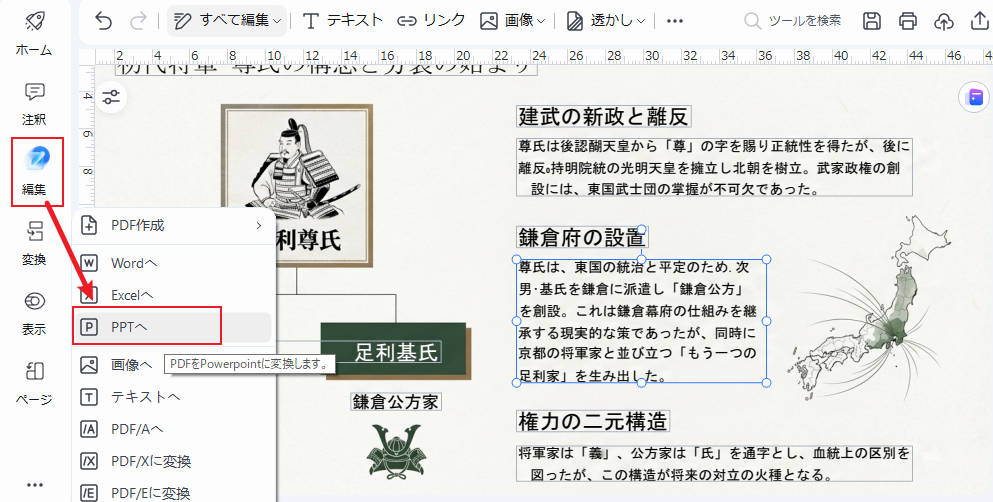Image resolution: width=993 pixels, height=502 pixels.
Task: Choose PDF/Eに変換 from the menu
Action: pos(172,492)
